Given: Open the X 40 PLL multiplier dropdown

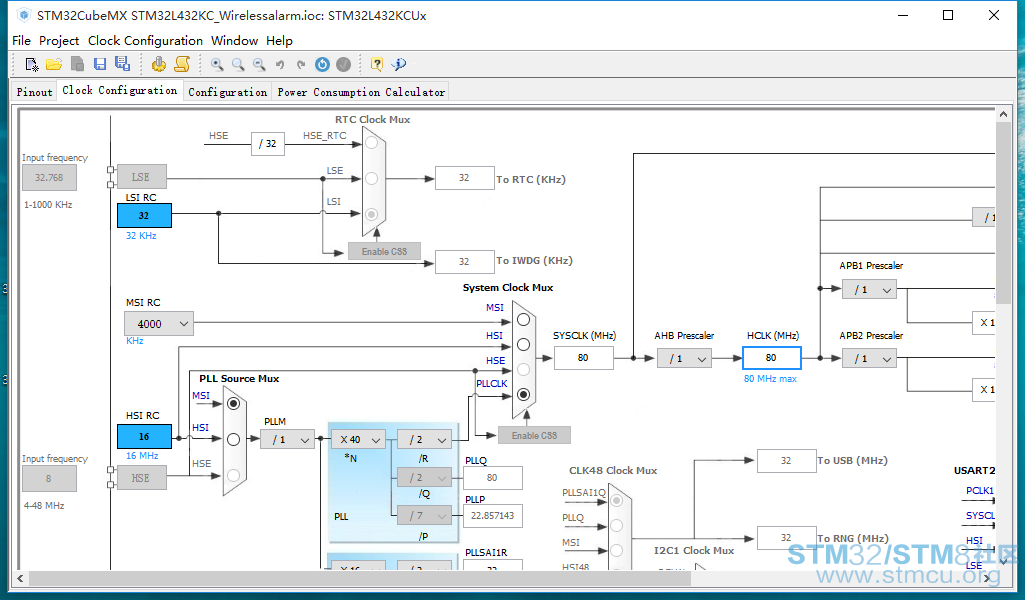Looking at the screenshot, I should pyautogui.click(x=358, y=440).
